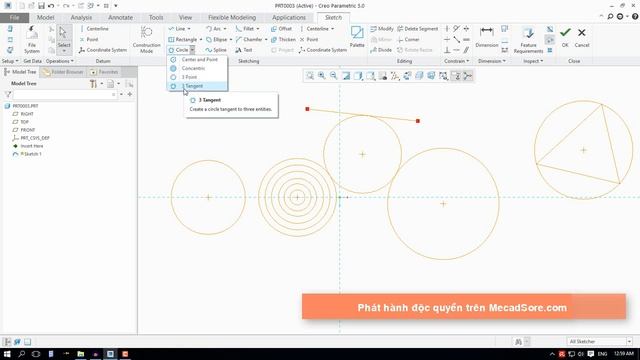The height and width of the screenshot is (360, 640).
Task: Click the Save icon in quick access toolbar
Action: pyautogui.click(x=41, y=6)
